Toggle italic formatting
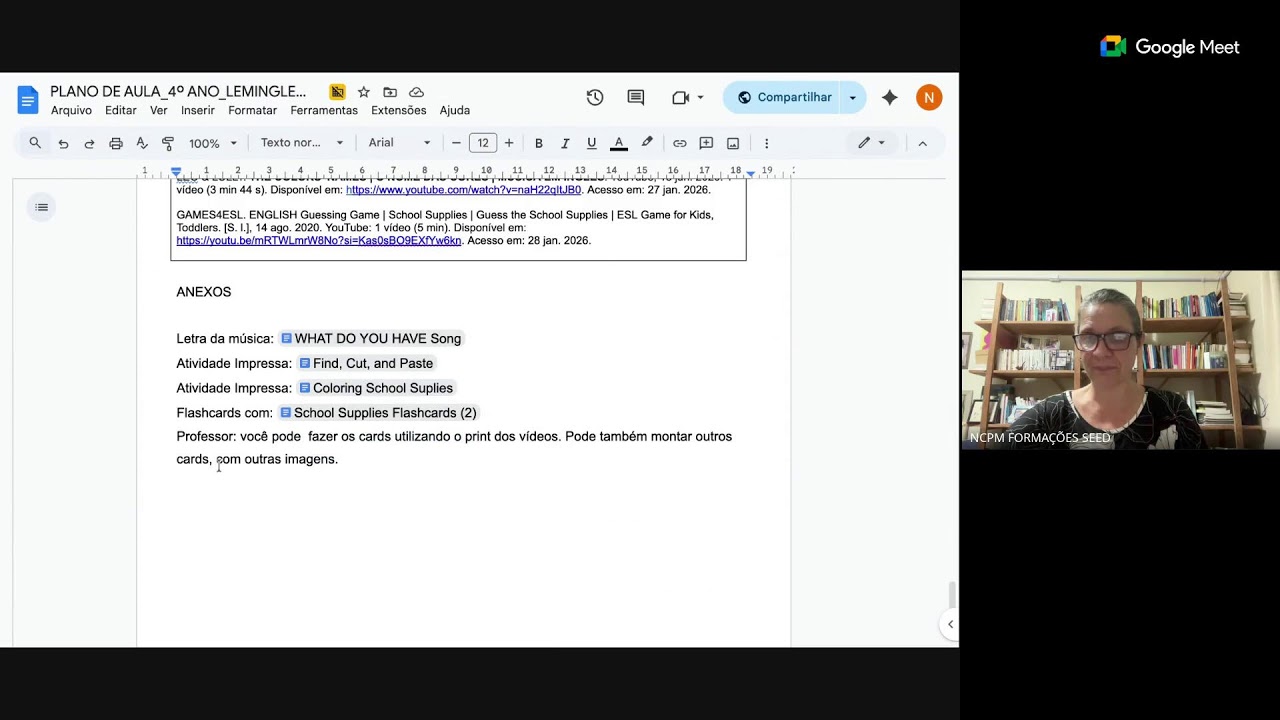The image size is (1280, 720). (565, 143)
